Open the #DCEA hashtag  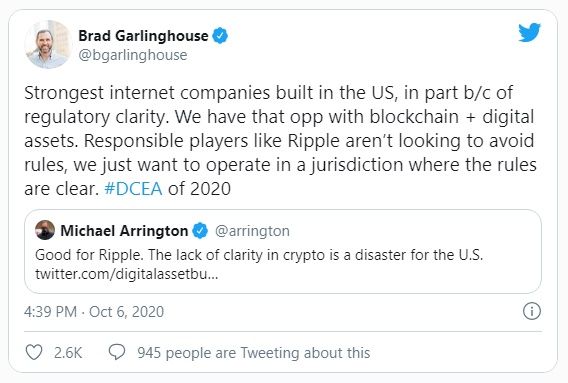point(133,189)
